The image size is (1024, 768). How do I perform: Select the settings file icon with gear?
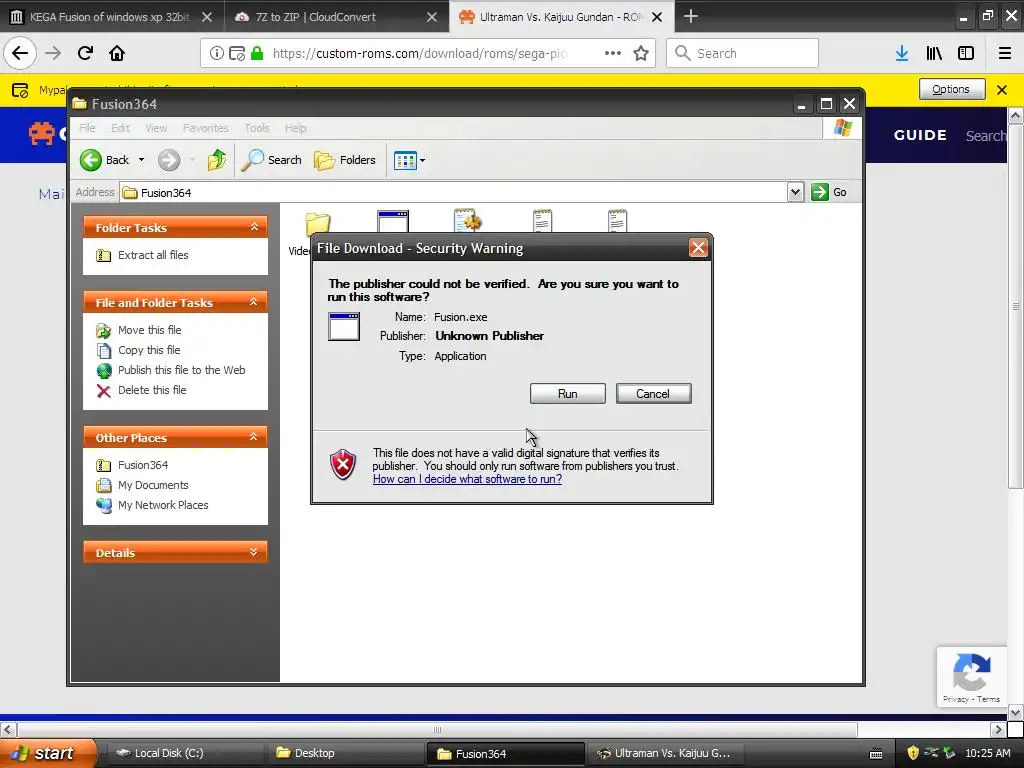(468, 220)
